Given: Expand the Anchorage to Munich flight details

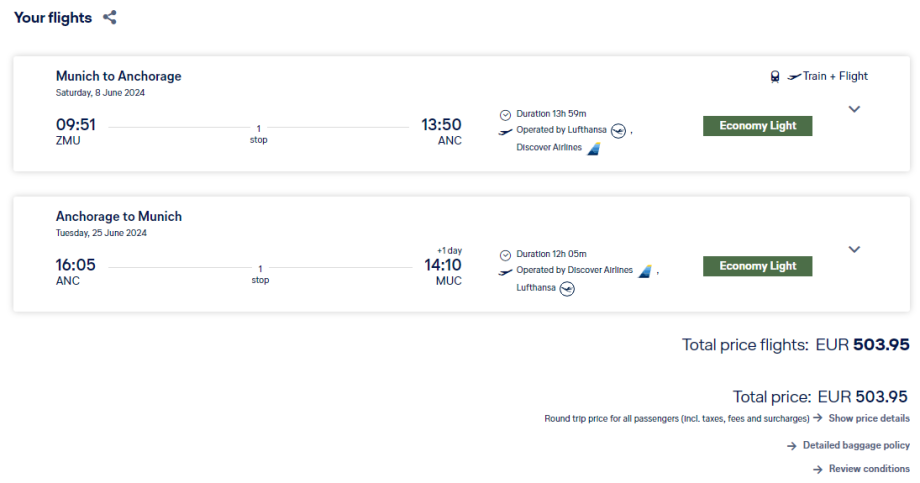Looking at the screenshot, I should tap(854, 249).
